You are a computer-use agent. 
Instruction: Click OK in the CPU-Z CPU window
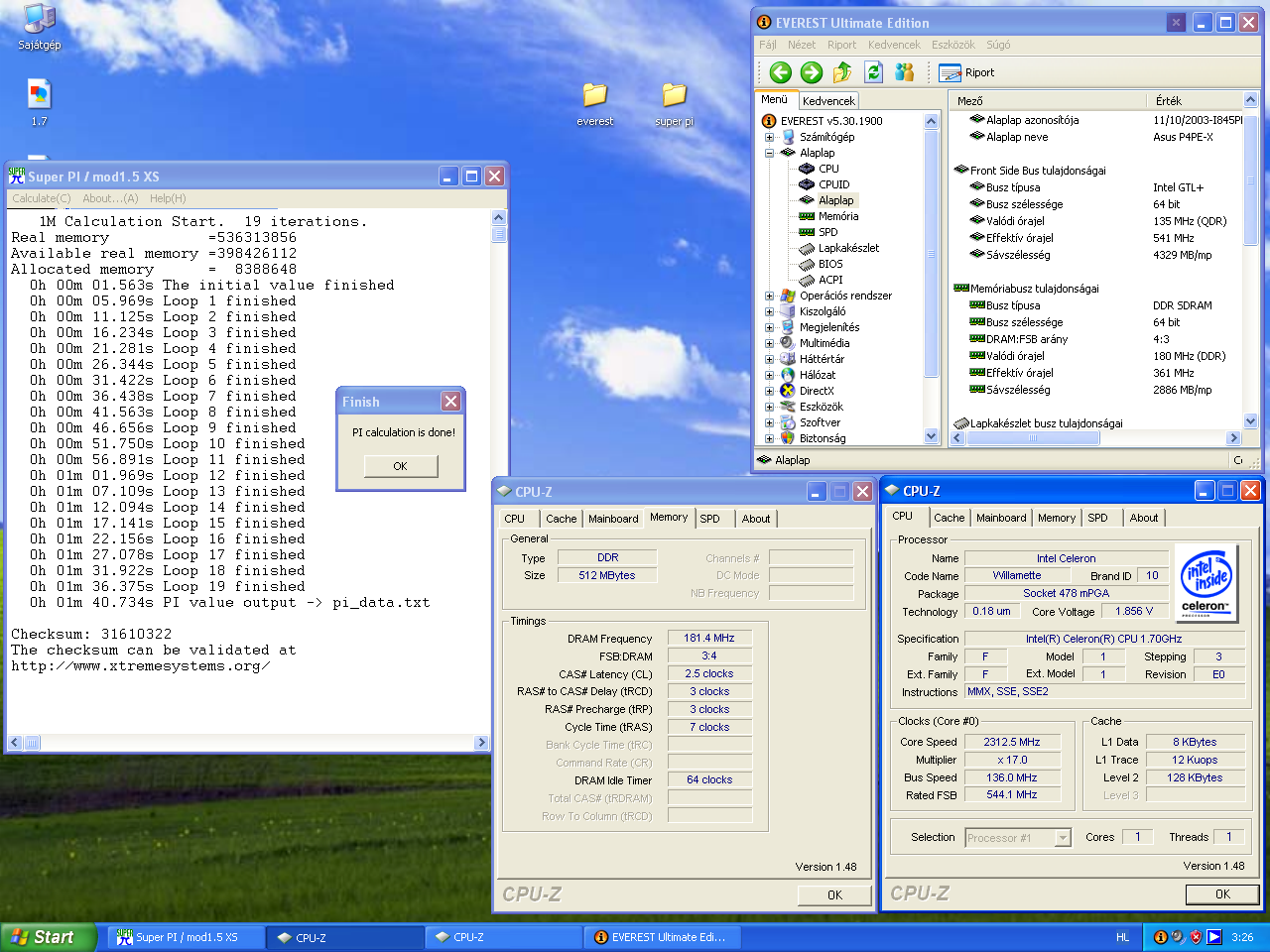[1222, 893]
